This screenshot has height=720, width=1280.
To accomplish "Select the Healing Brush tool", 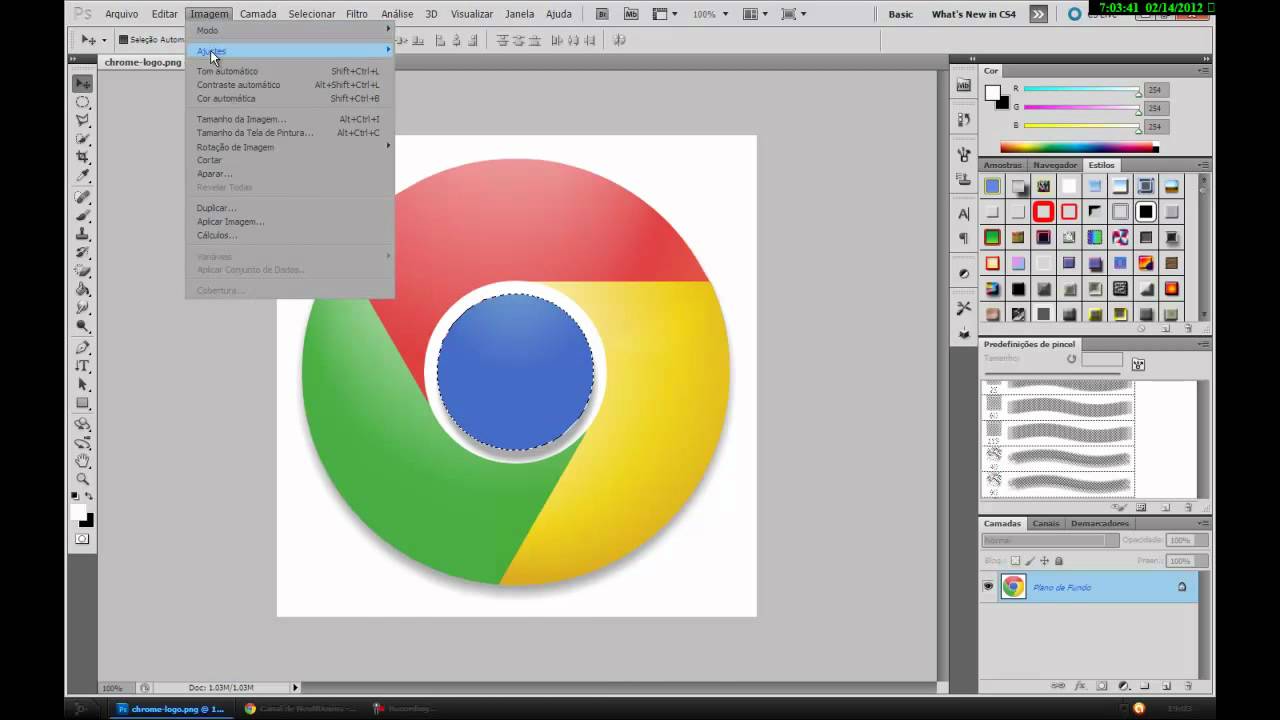I will coord(83,197).
